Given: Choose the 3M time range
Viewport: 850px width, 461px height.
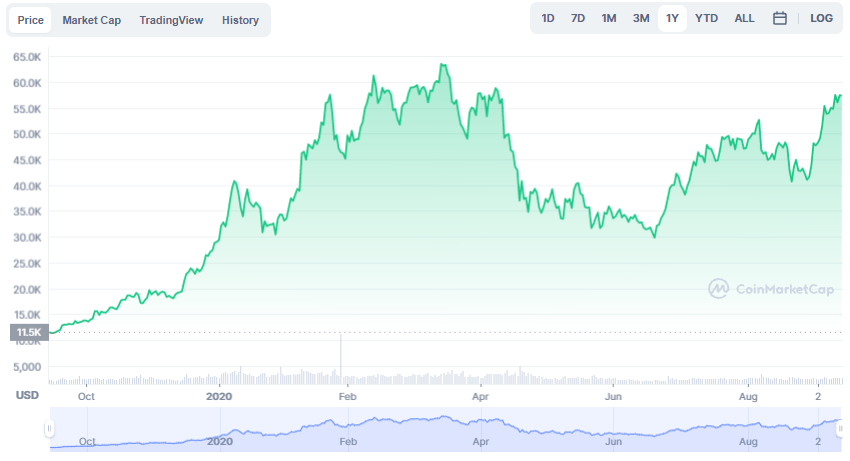Looking at the screenshot, I should coord(641,18).
